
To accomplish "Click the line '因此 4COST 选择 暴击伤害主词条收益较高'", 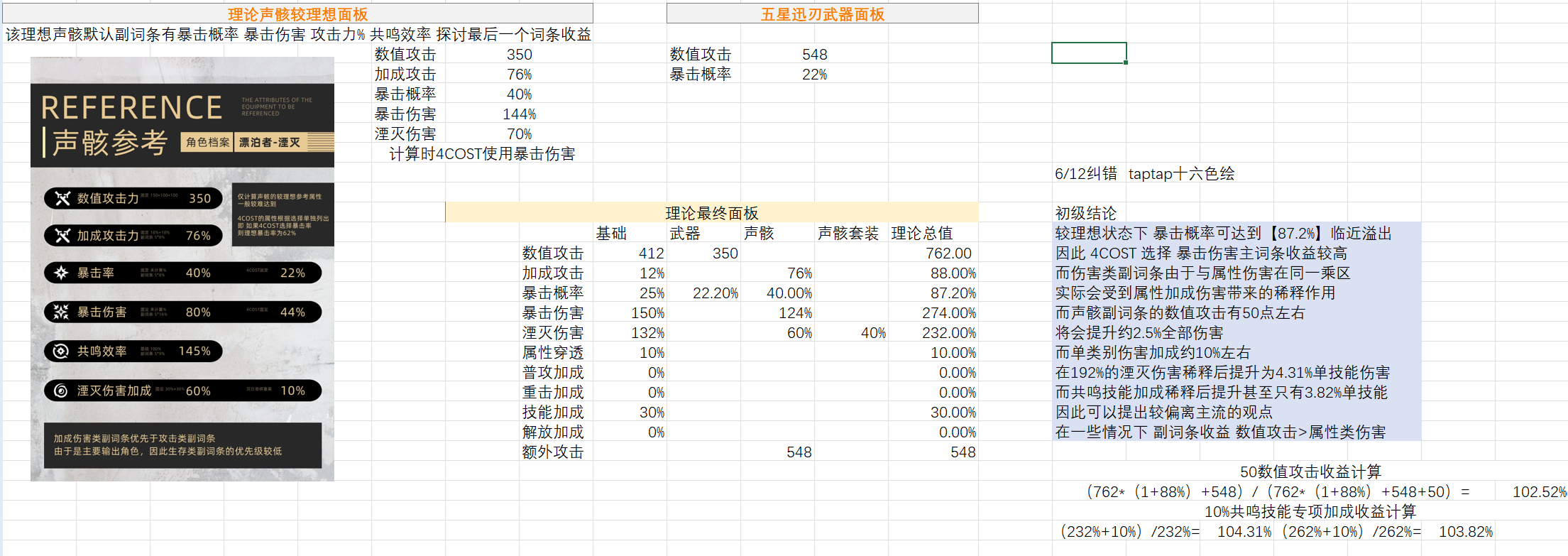I will 1201,254.
